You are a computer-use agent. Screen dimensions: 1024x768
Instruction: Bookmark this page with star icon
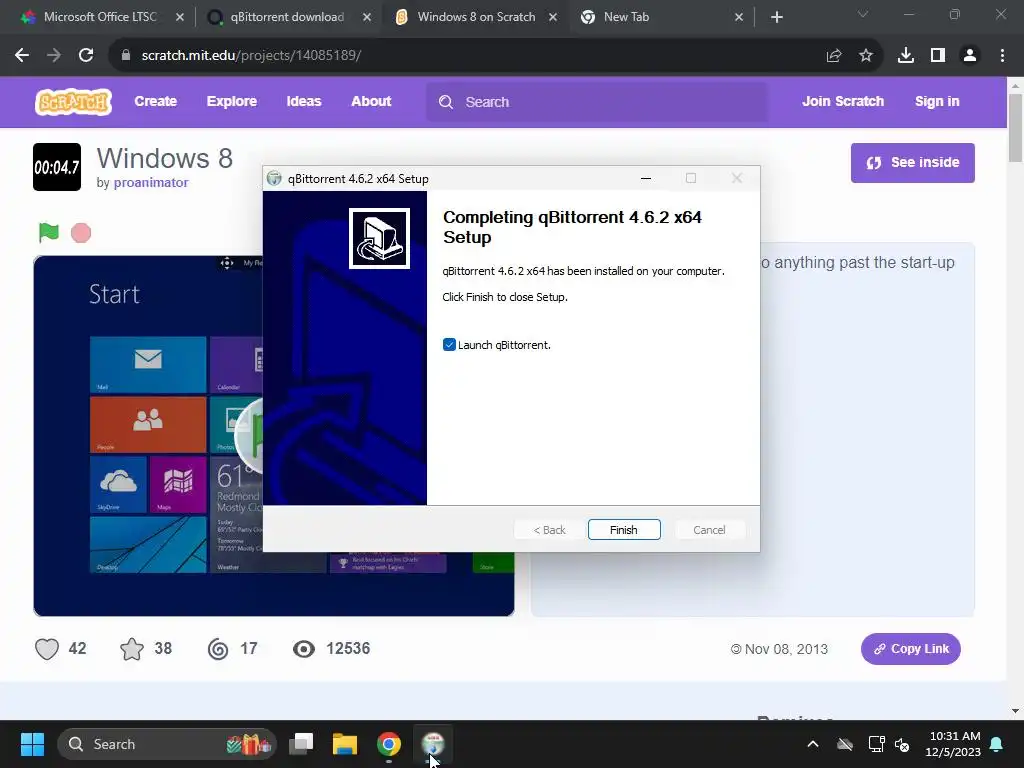[866, 56]
